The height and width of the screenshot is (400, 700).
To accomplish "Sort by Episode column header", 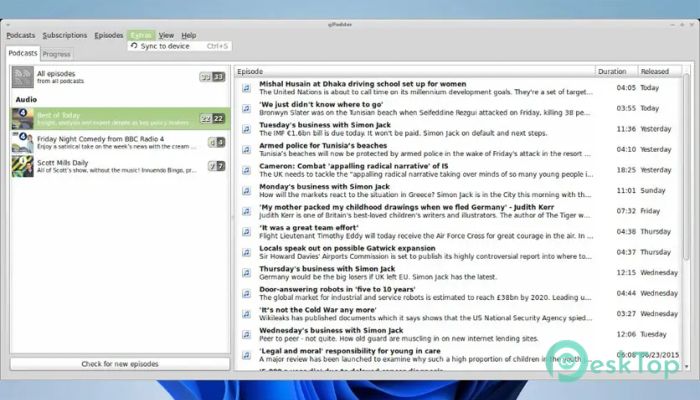I will pyautogui.click(x=414, y=71).
